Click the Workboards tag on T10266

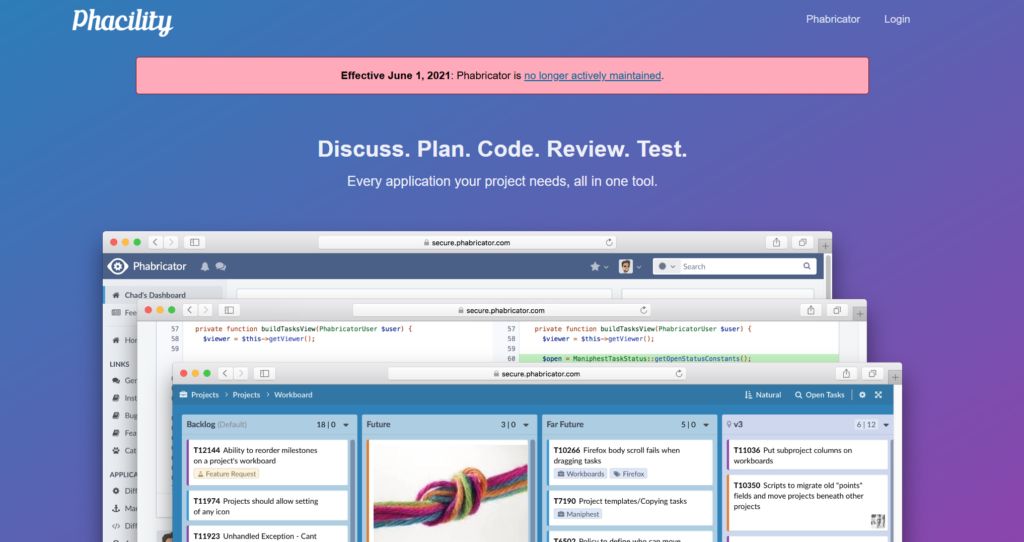click(x=580, y=474)
